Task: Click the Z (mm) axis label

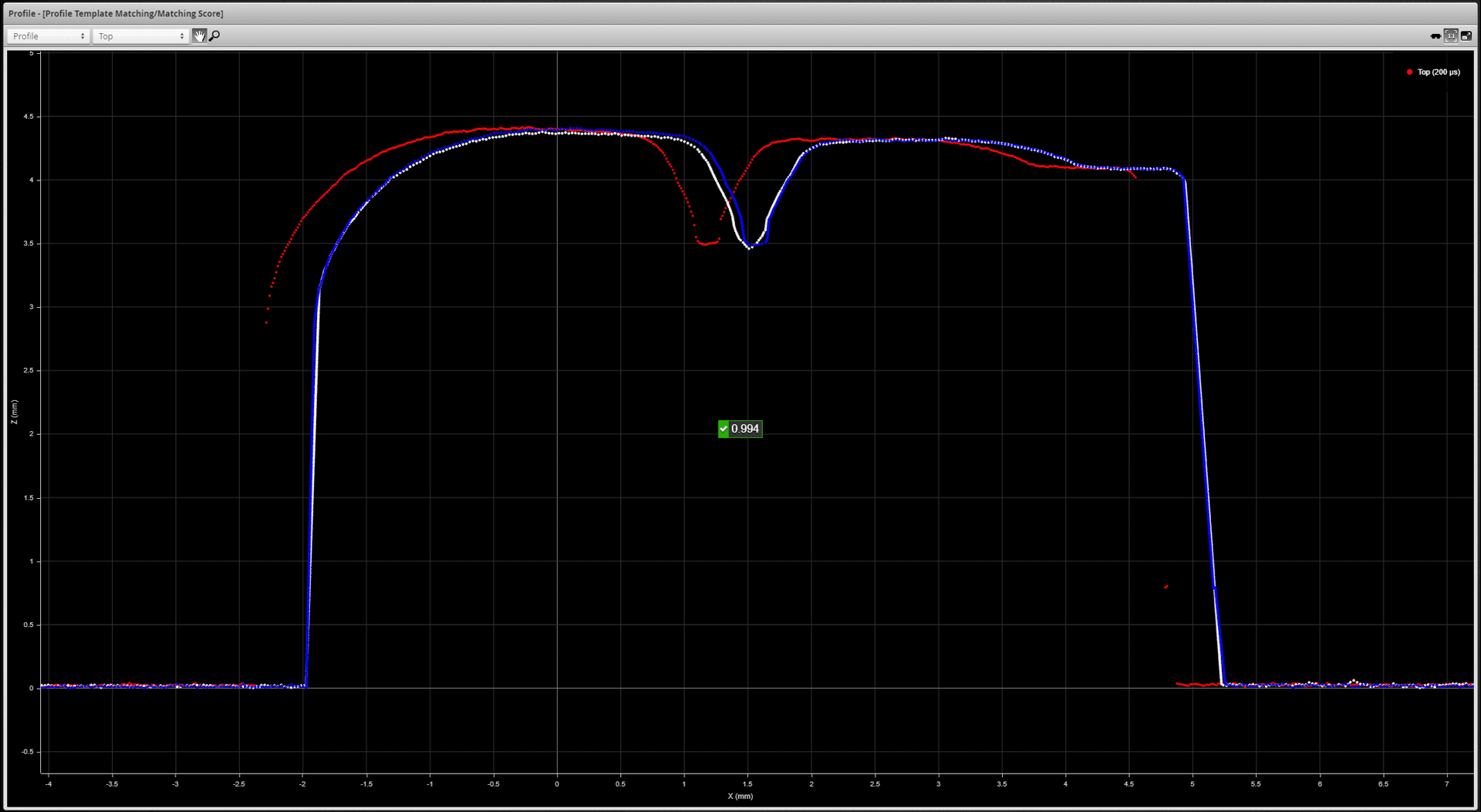Action: pyautogui.click(x=14, y=412)
